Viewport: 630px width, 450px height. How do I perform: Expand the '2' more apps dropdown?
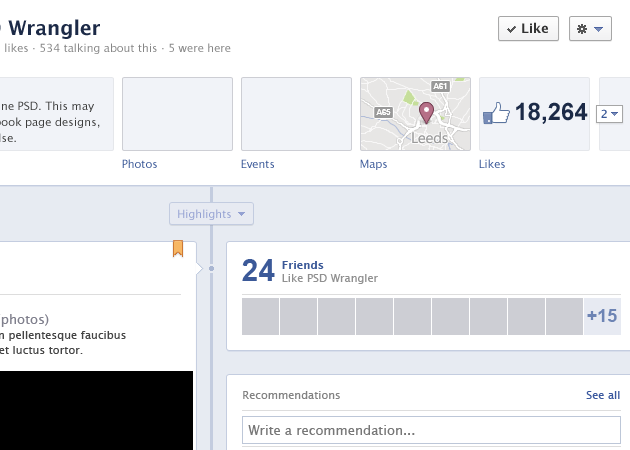[x=609, y=114]
